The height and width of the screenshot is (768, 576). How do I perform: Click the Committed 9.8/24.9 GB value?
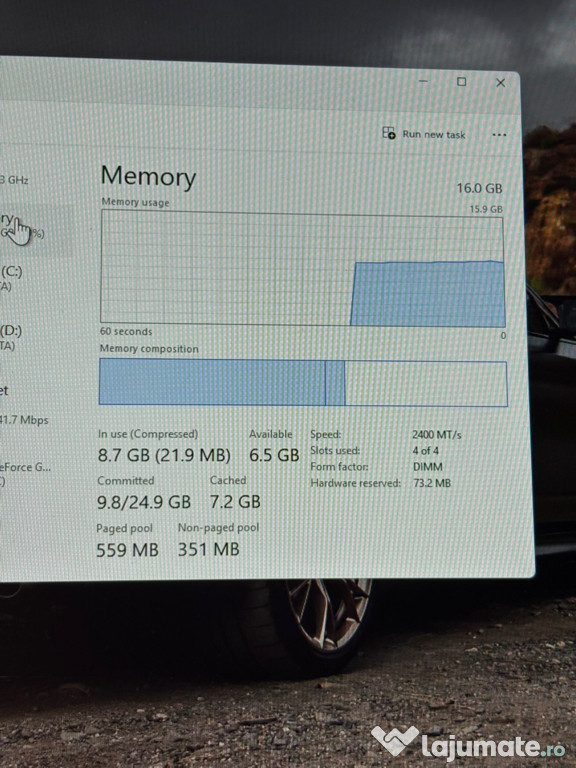coord(144,502)
